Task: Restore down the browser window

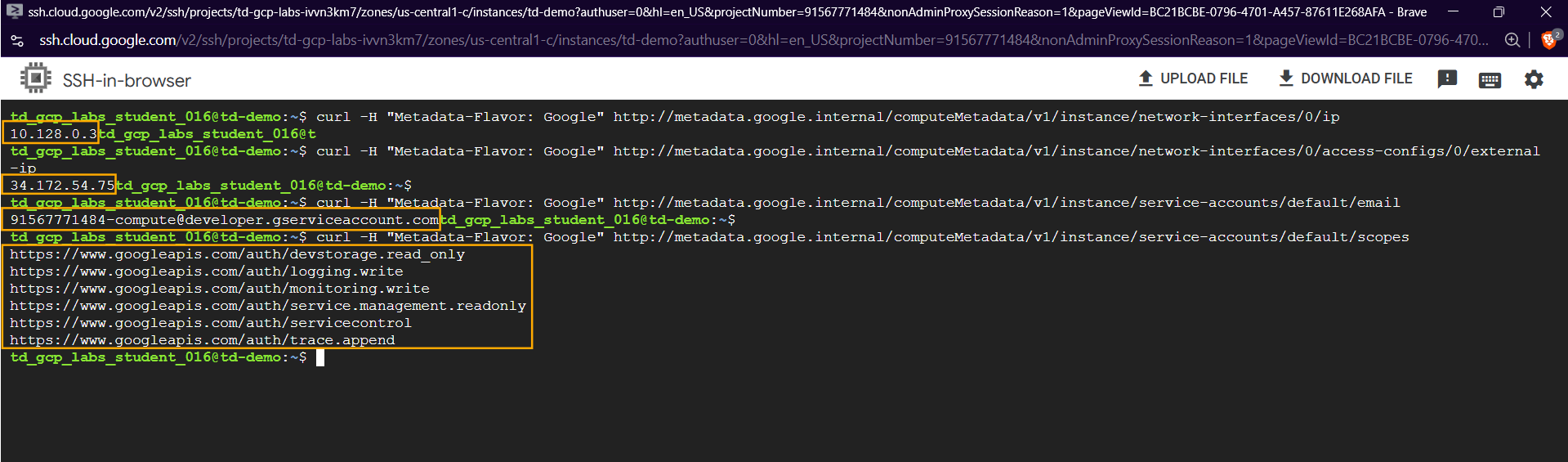Action: click(1499, 11)
